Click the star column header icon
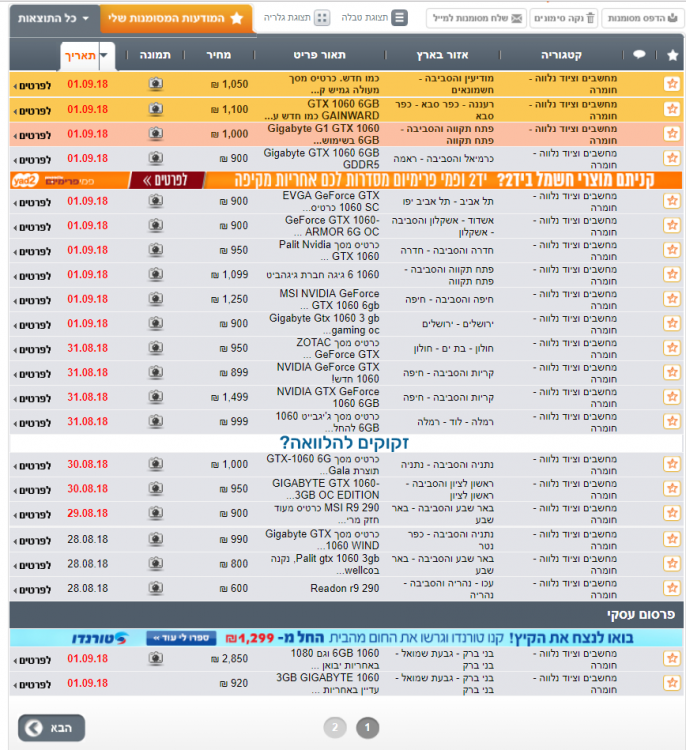 (672, 55)
